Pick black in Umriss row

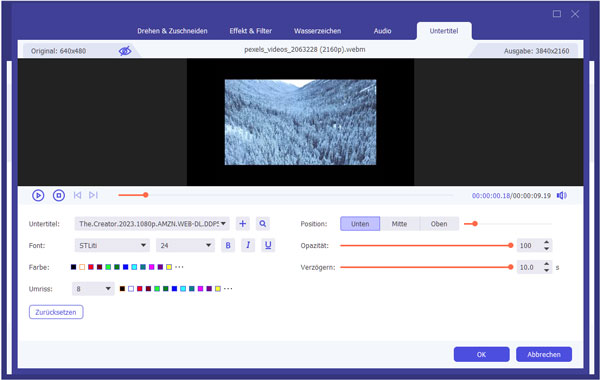[122, 289]
